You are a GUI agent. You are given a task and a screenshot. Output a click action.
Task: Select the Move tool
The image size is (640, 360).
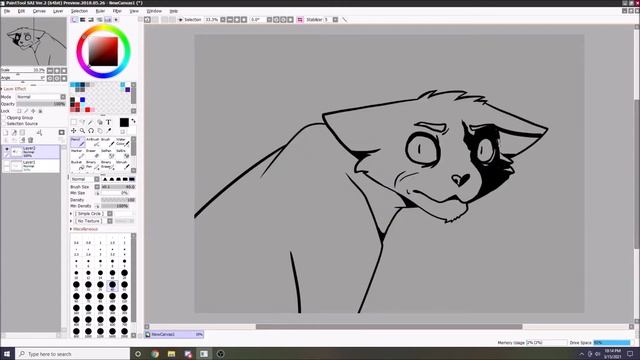(x=73, y=131)
